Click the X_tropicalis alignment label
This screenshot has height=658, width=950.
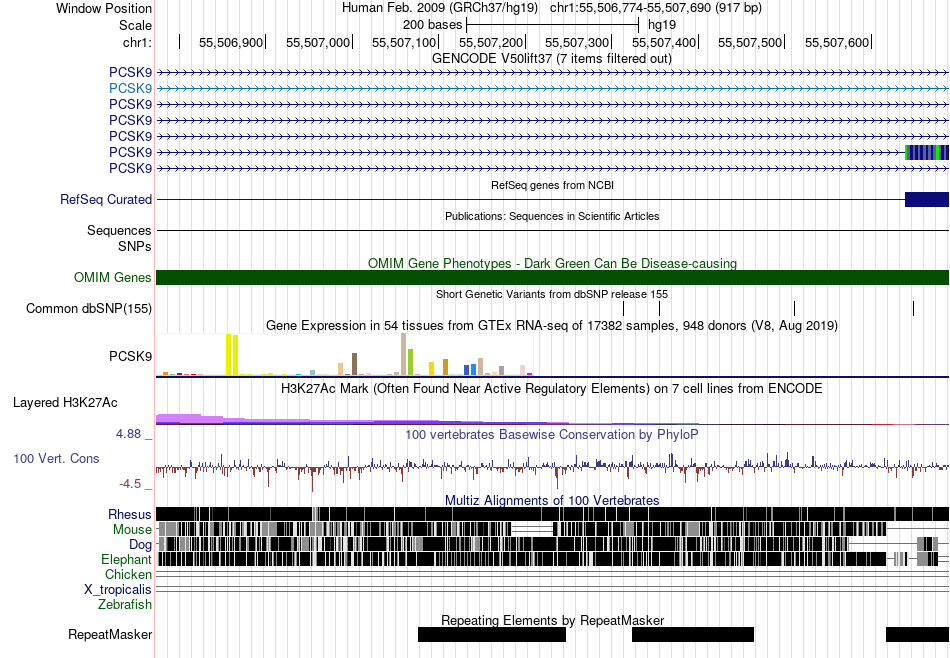pos(118,590)
